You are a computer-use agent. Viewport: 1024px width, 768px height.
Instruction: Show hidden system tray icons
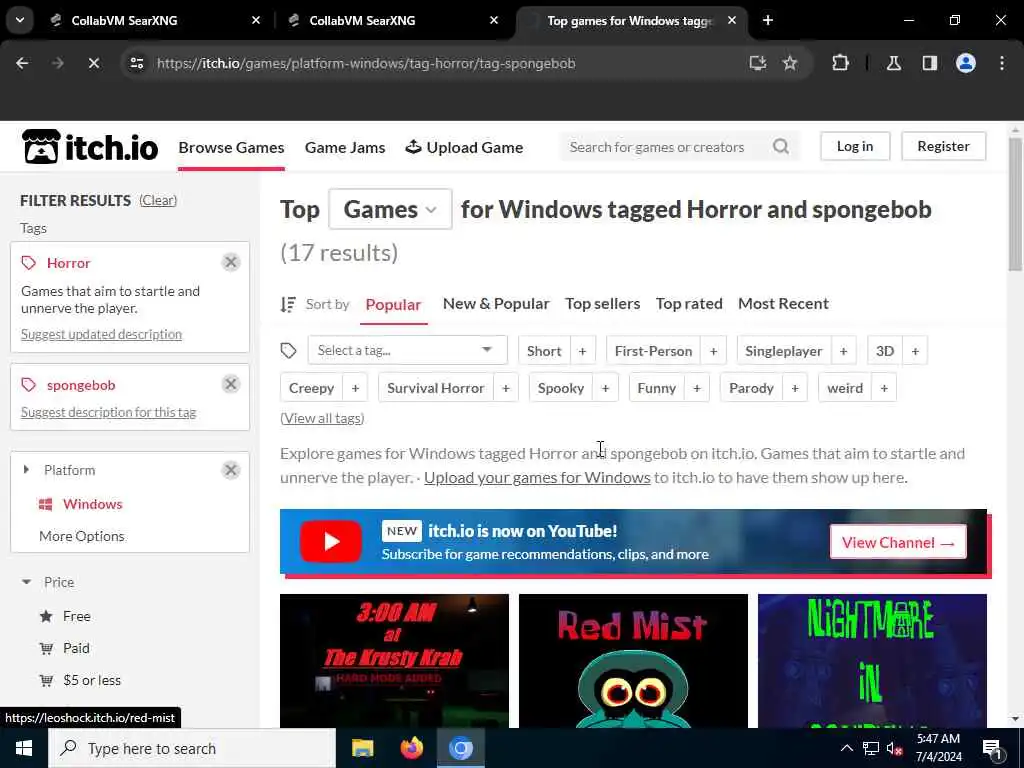click(x=846, y=748)
